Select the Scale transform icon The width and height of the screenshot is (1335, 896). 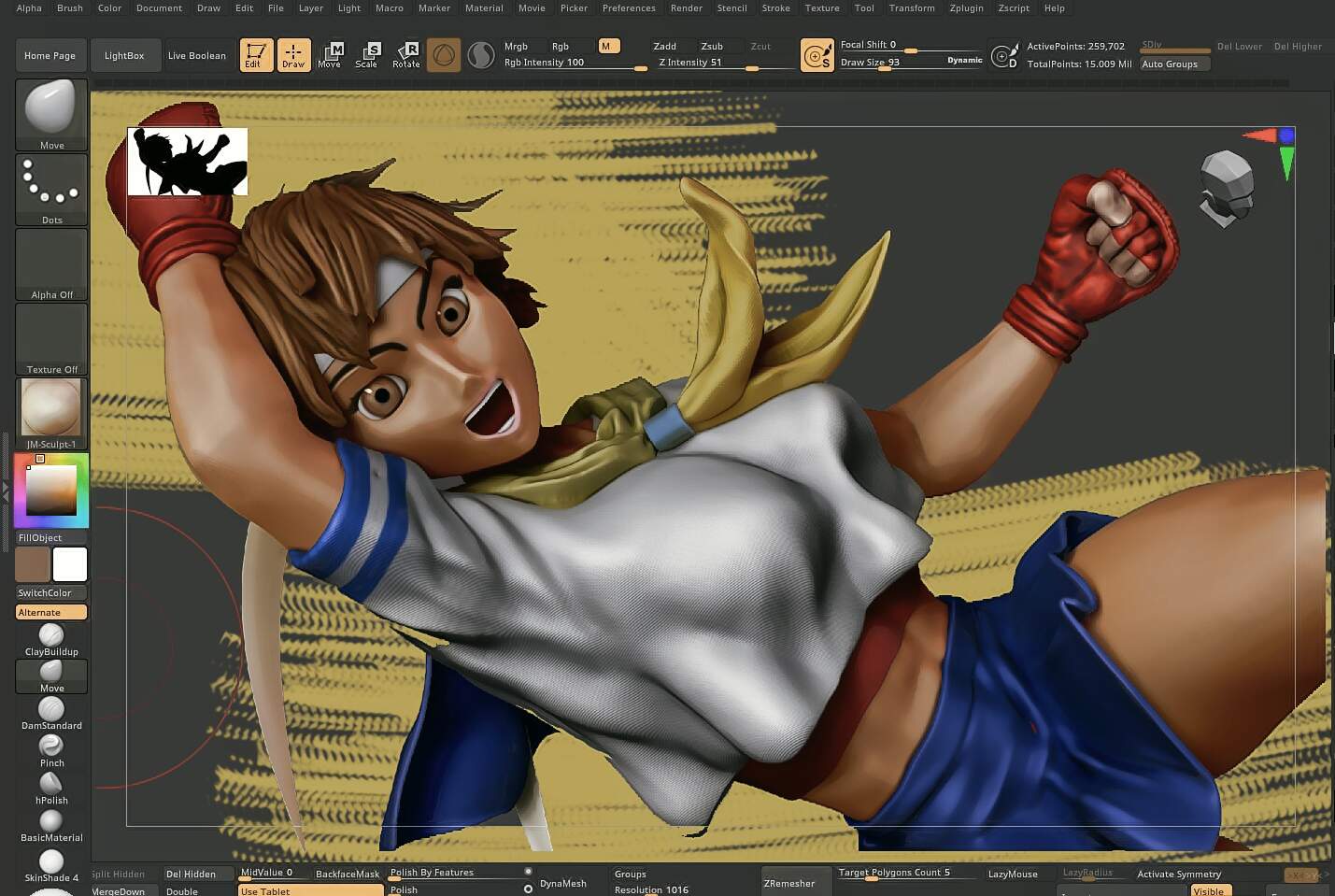(367, 55)
